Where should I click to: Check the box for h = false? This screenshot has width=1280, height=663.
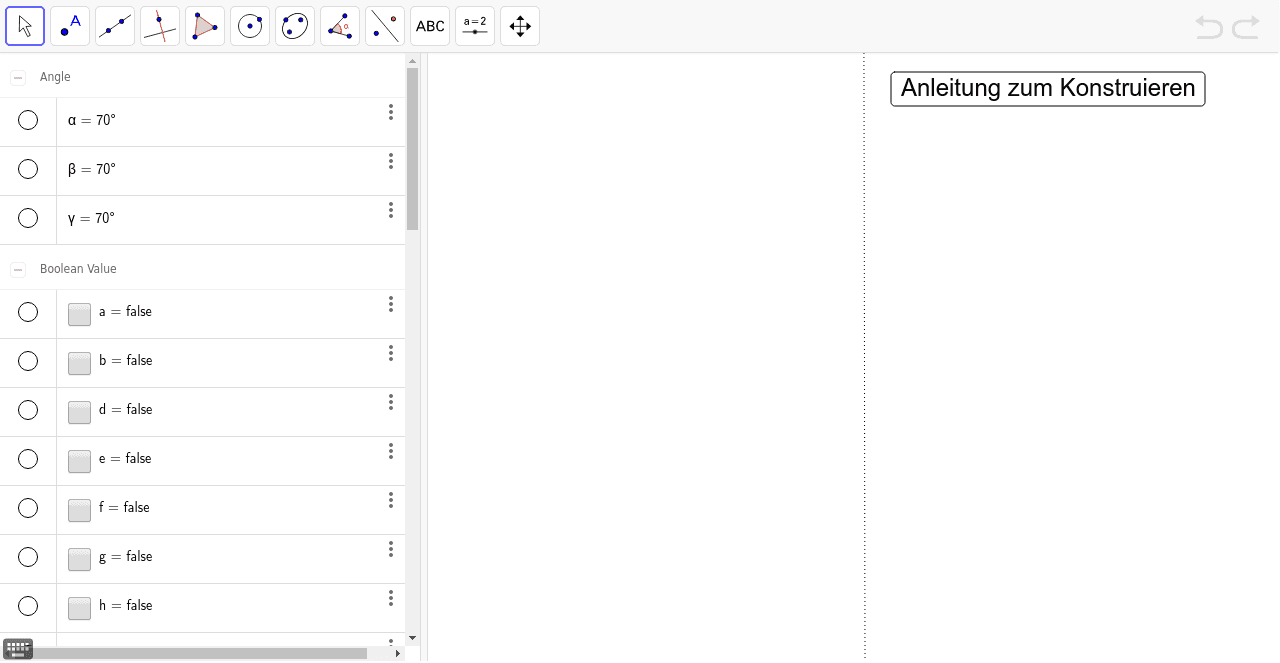(x=79, y=608)
